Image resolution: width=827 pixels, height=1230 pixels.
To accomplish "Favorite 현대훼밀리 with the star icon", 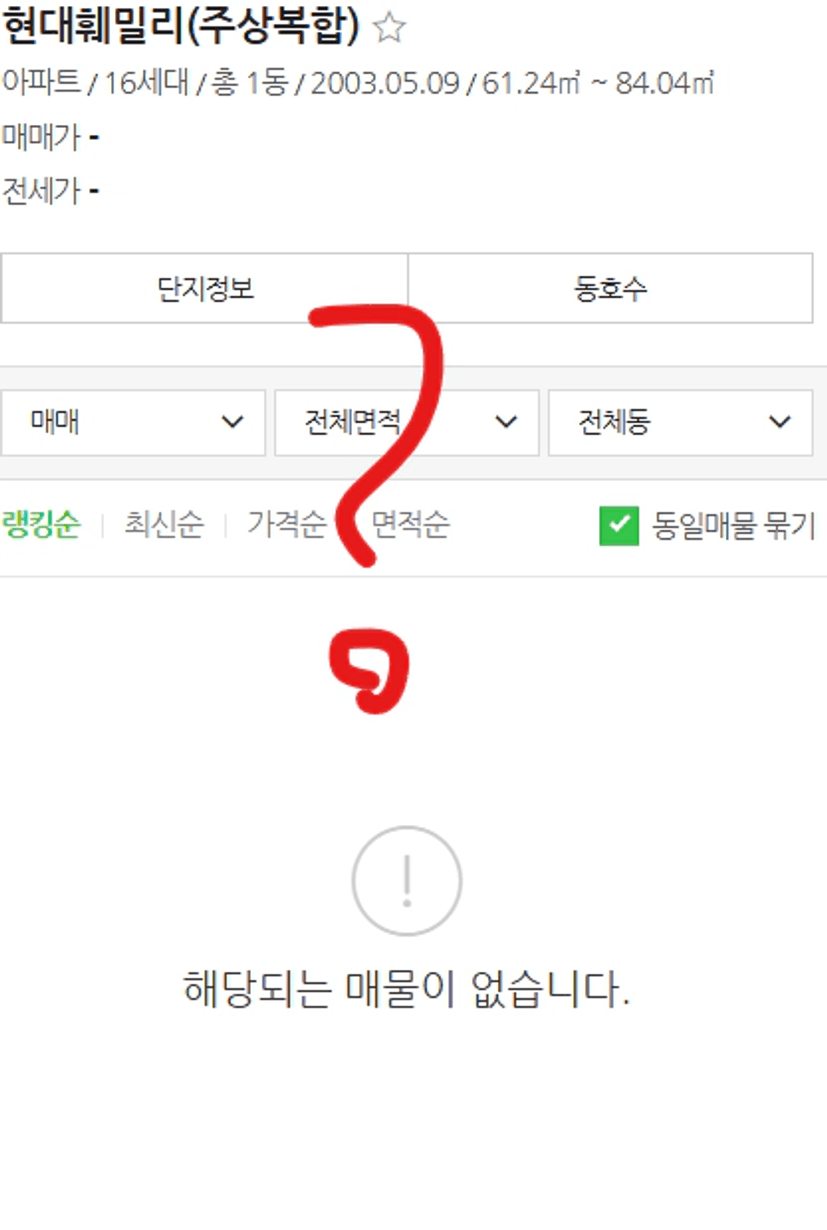I will (389, 28).
